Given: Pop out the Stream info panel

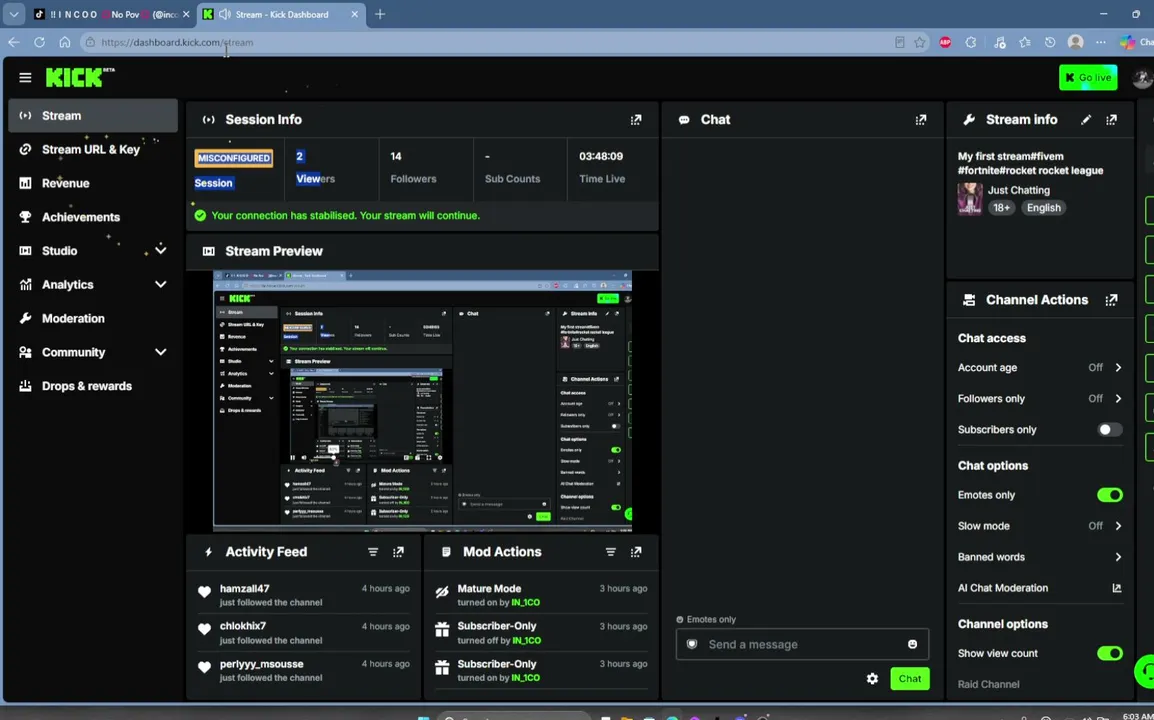Looking at the screenshot, I should pyautogui.click(x=1111, y=119).
